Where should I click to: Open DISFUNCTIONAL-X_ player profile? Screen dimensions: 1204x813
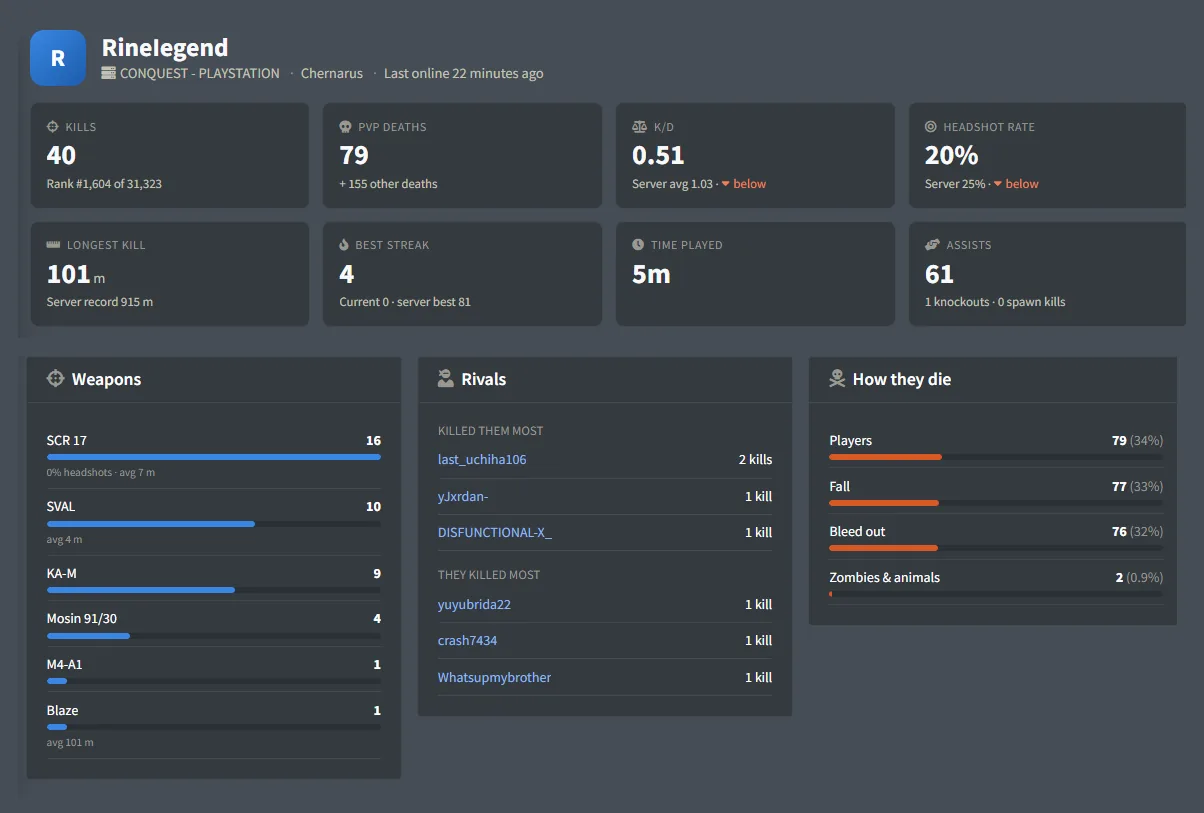pos(495,532)
